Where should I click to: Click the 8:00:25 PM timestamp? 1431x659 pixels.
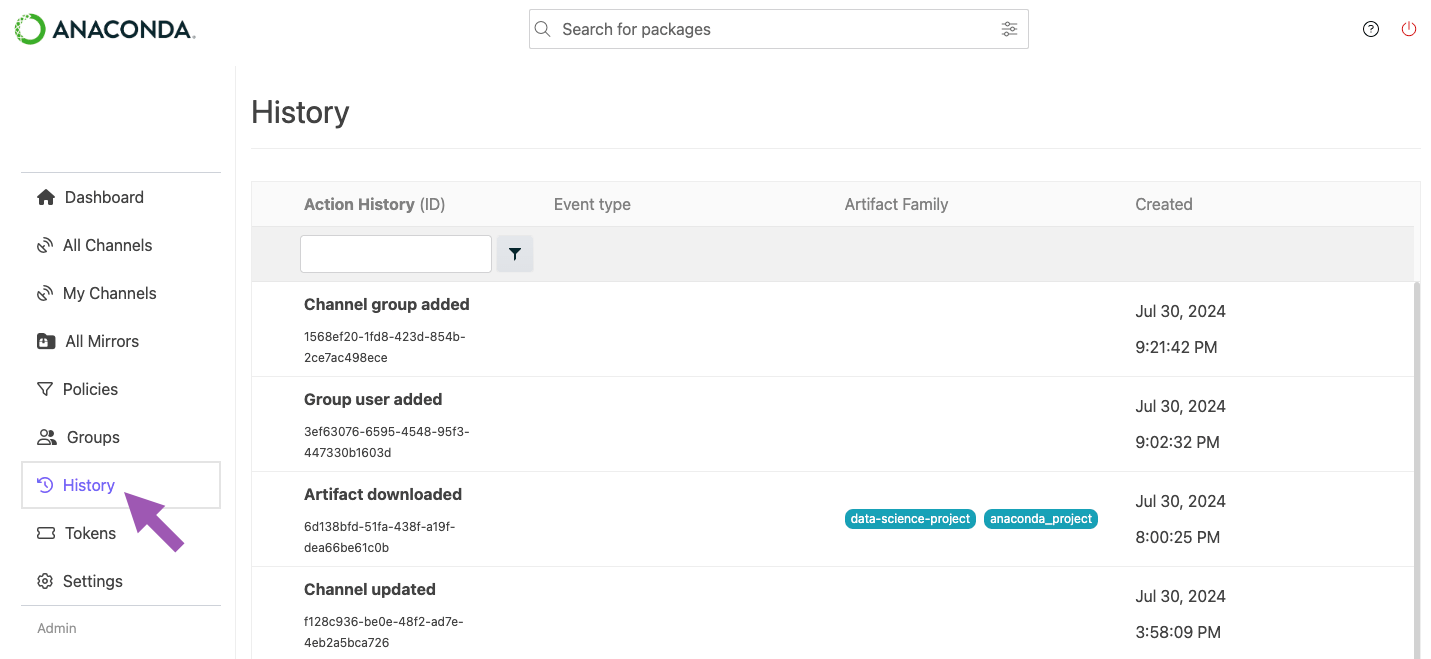pos(1178,537)
